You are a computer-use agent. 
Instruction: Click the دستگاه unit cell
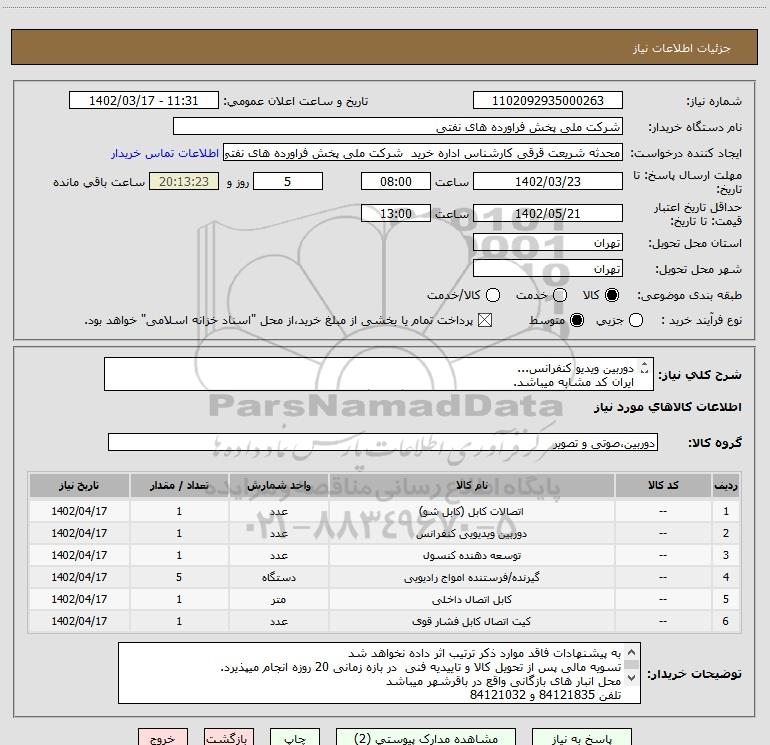(x=278, y=578)
